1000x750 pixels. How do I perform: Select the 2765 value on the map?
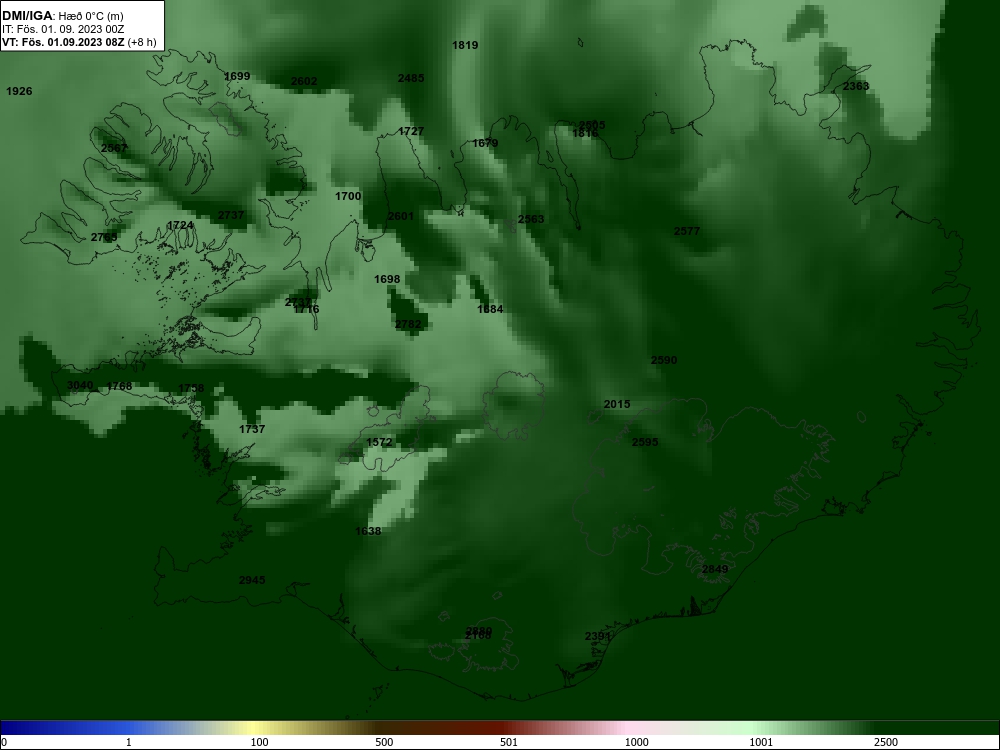pos(104,237)
